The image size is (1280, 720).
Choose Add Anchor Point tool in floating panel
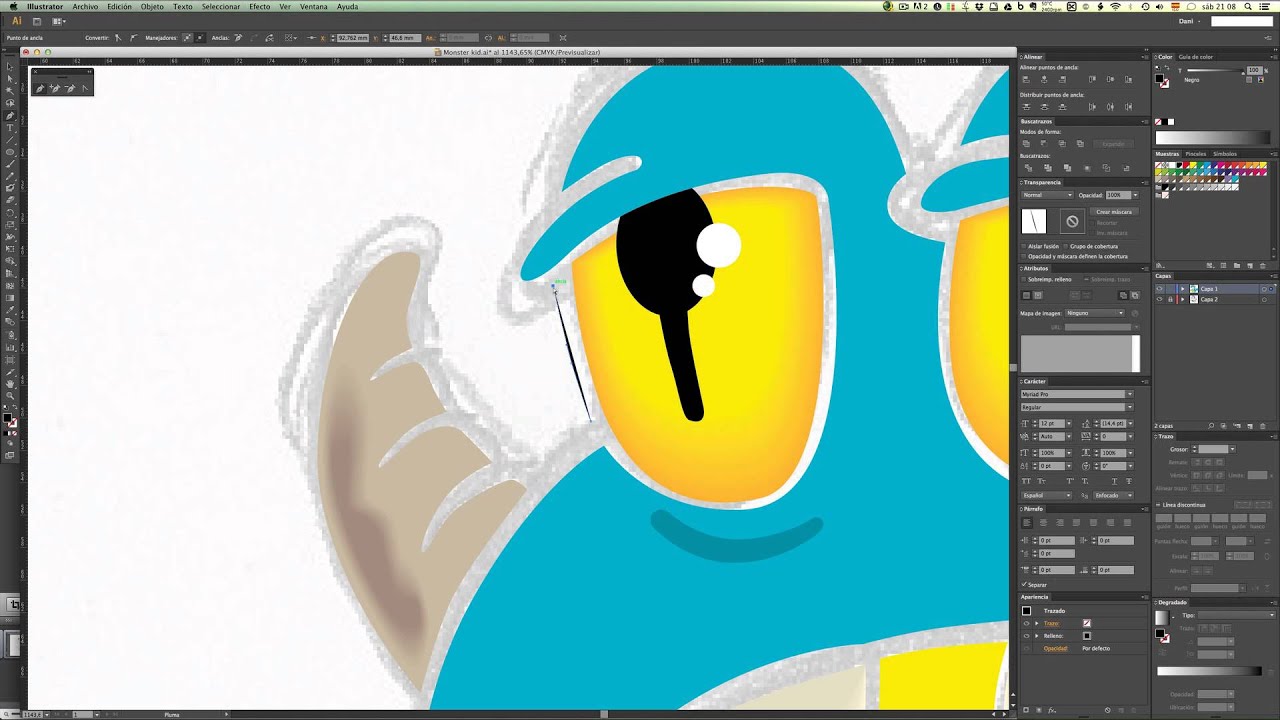pos(55,88)
